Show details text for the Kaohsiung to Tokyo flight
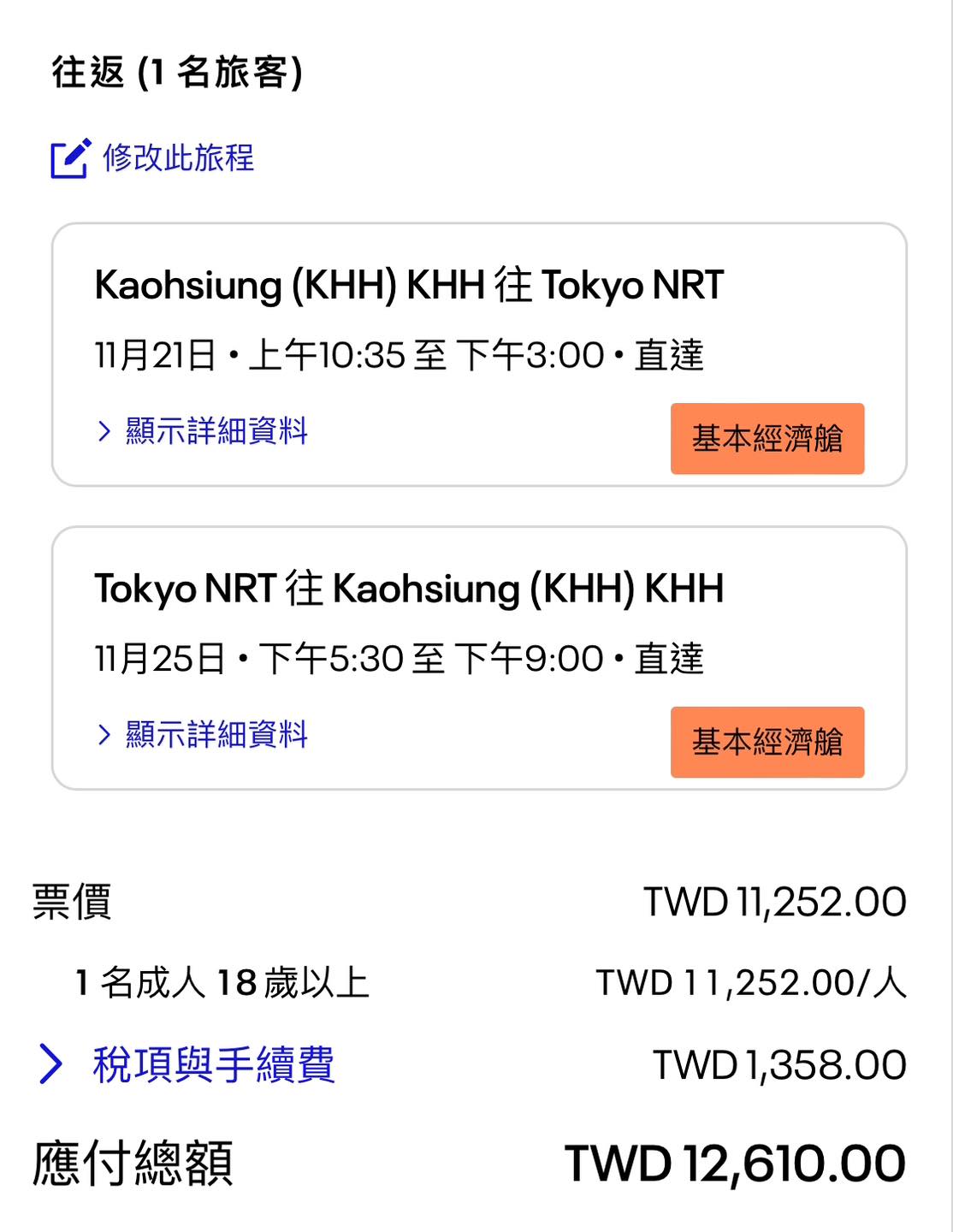This screenshot has height=1232, width=953. point(216,430)
